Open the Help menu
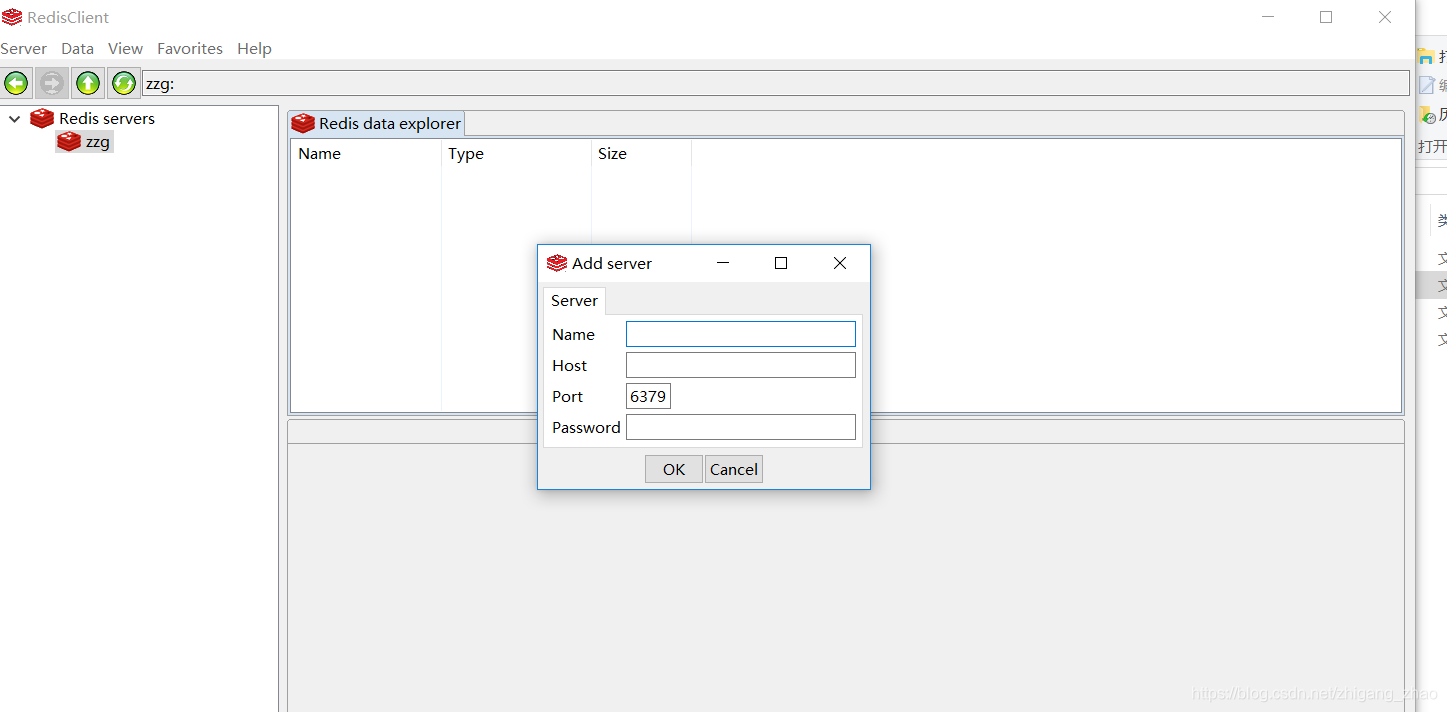This screenshot has width=1447, height=712. [254, 48]
